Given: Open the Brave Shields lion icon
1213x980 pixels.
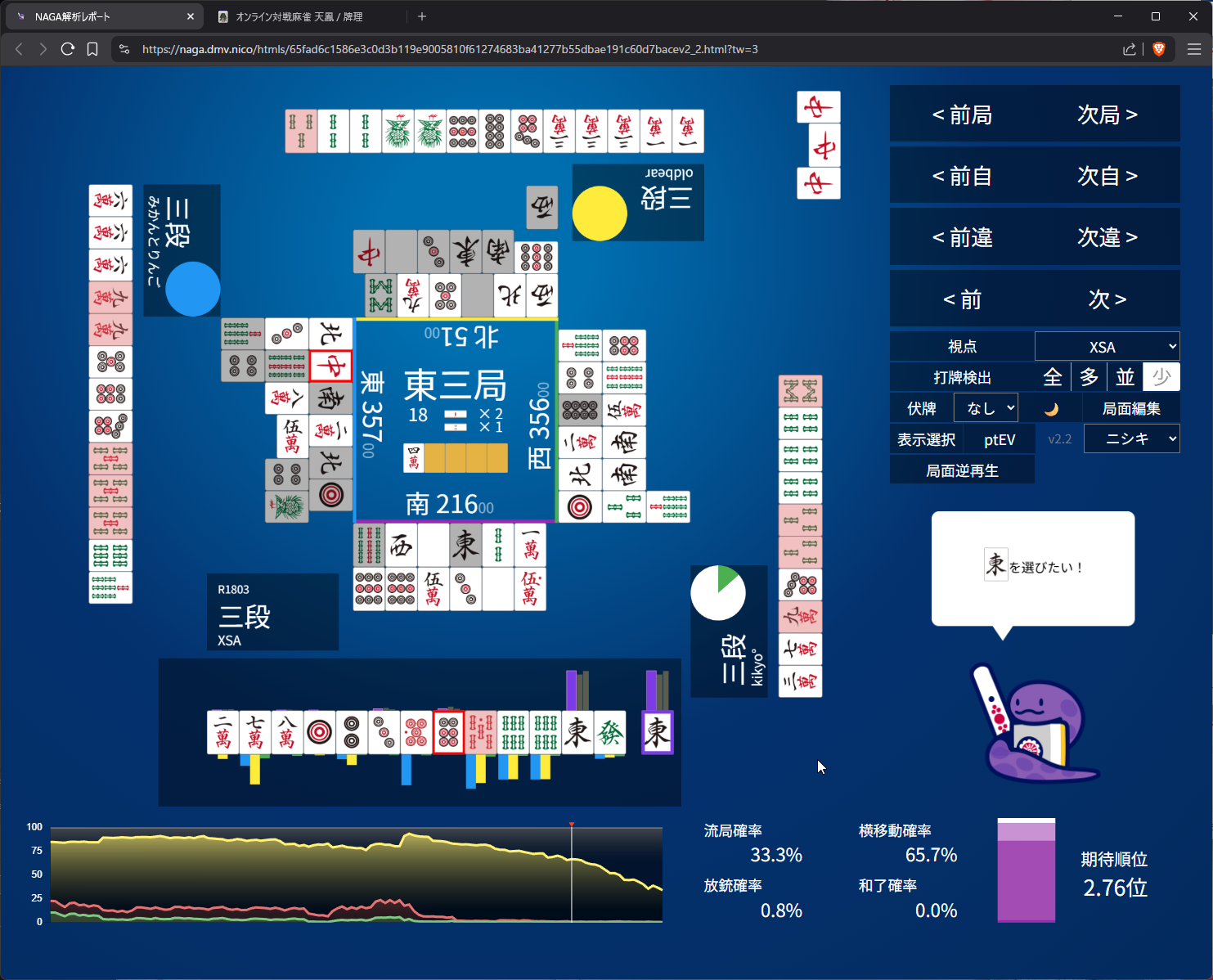Looking at the screenshot, I should click(1158, 49).
